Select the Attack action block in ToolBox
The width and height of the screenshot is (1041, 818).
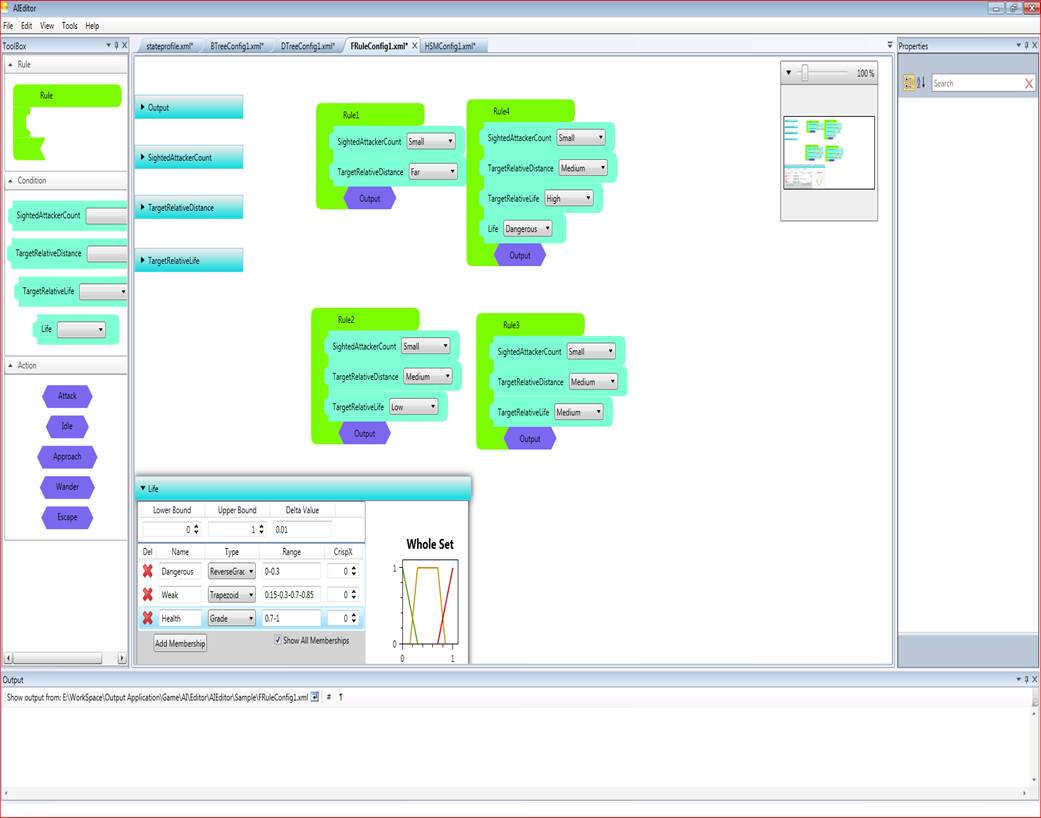[x=67, y=396]
